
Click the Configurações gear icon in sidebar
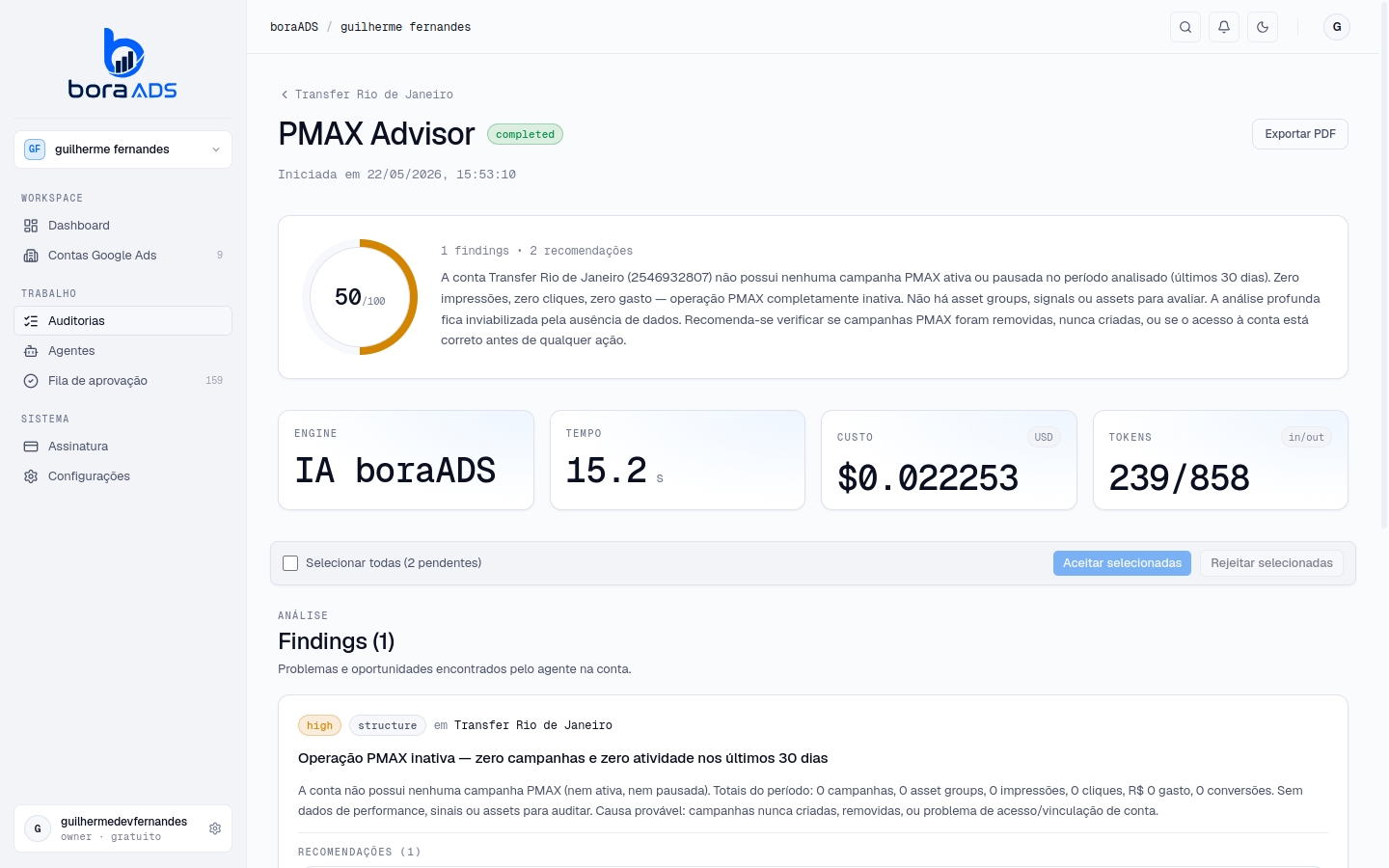pos(31,476)
